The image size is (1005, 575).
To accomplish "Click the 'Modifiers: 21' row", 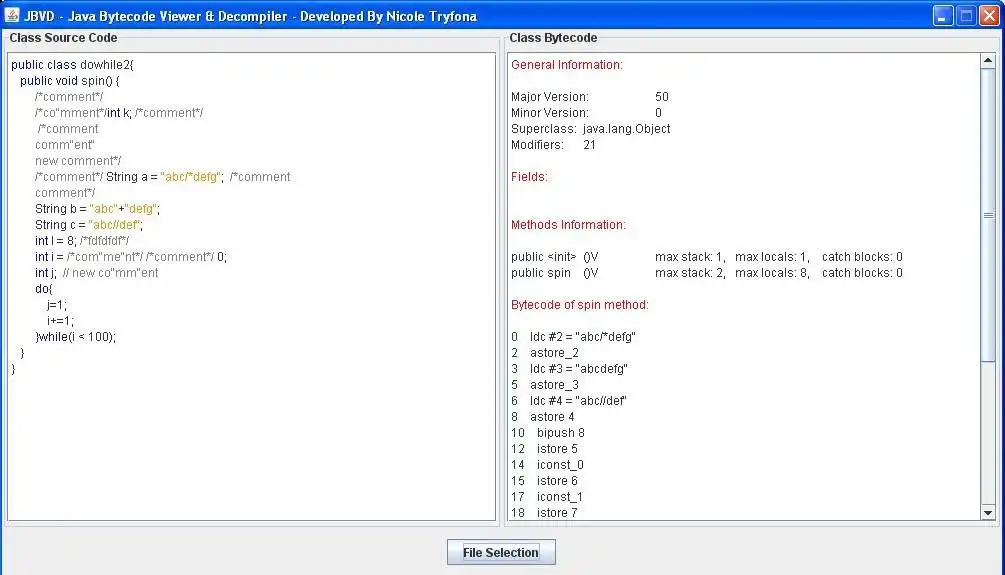I will pyautogui.click(x=553, y=145).
